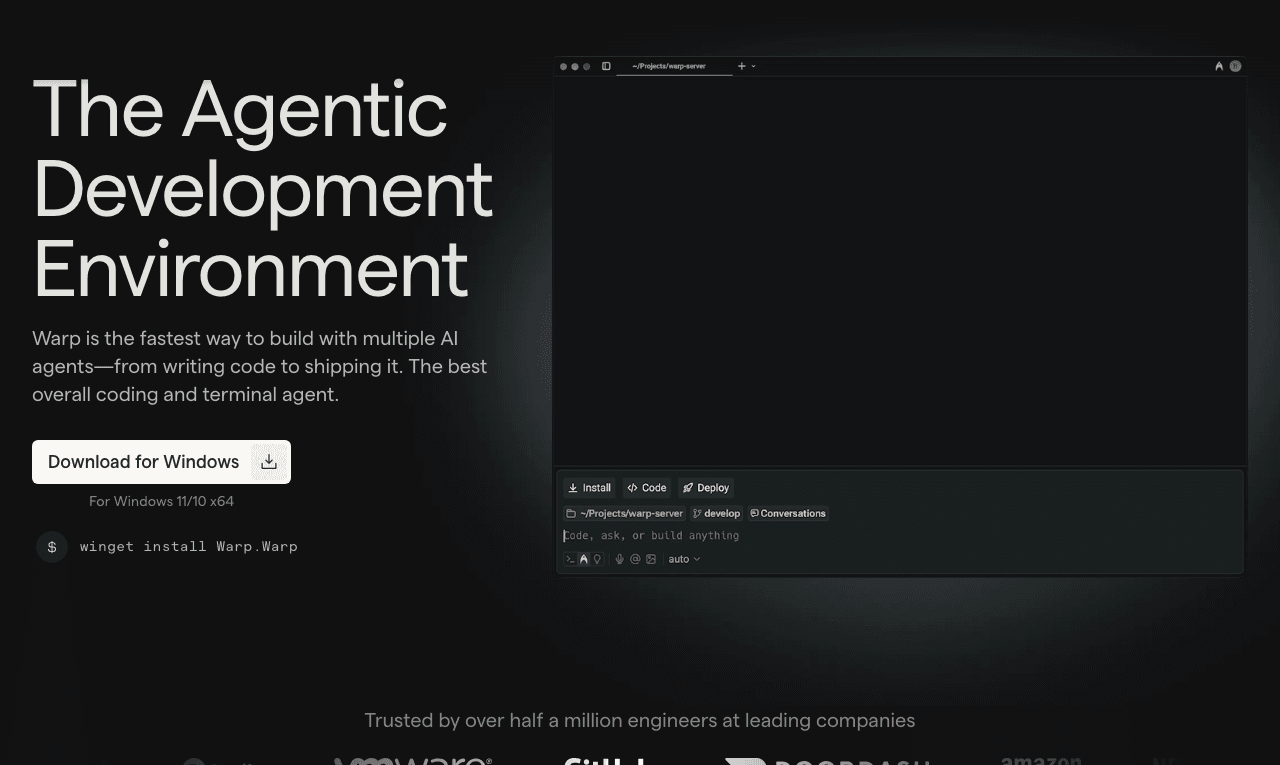Open the auto model dropdown
This screenshot has height=765, width=1280.
(685, 559)
